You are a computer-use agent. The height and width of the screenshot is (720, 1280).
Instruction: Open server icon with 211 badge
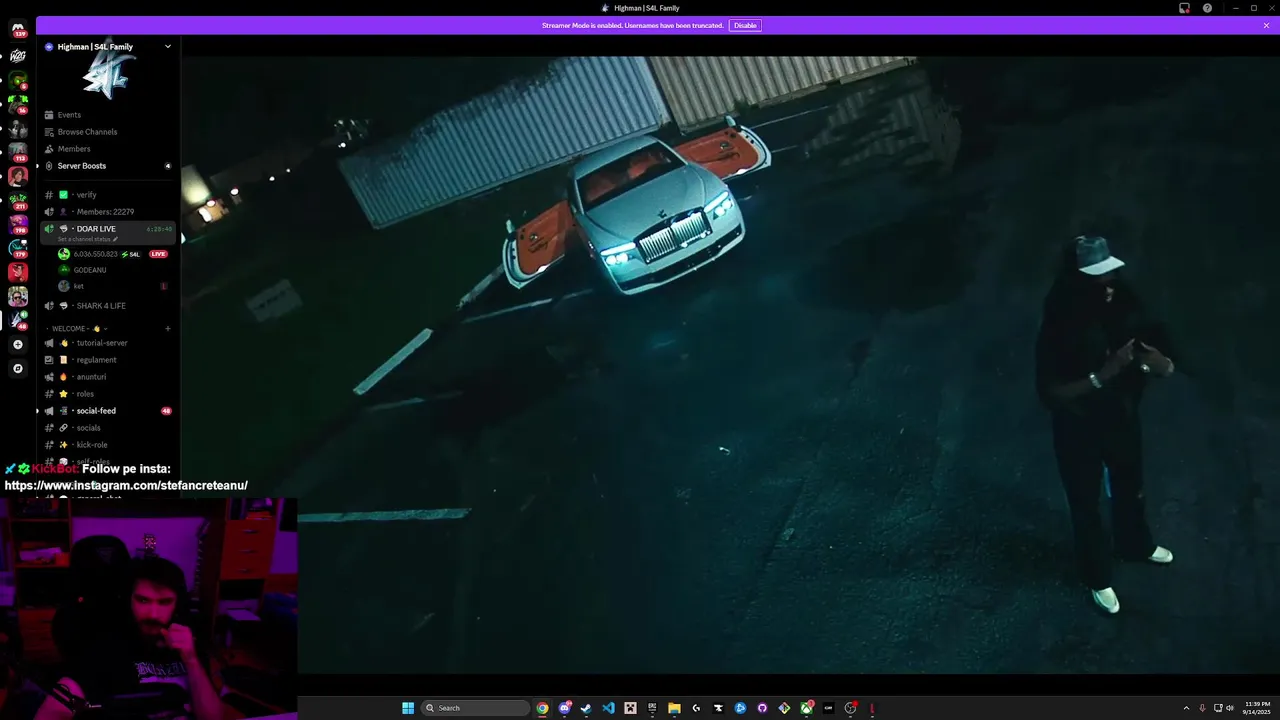coord(17,201)
